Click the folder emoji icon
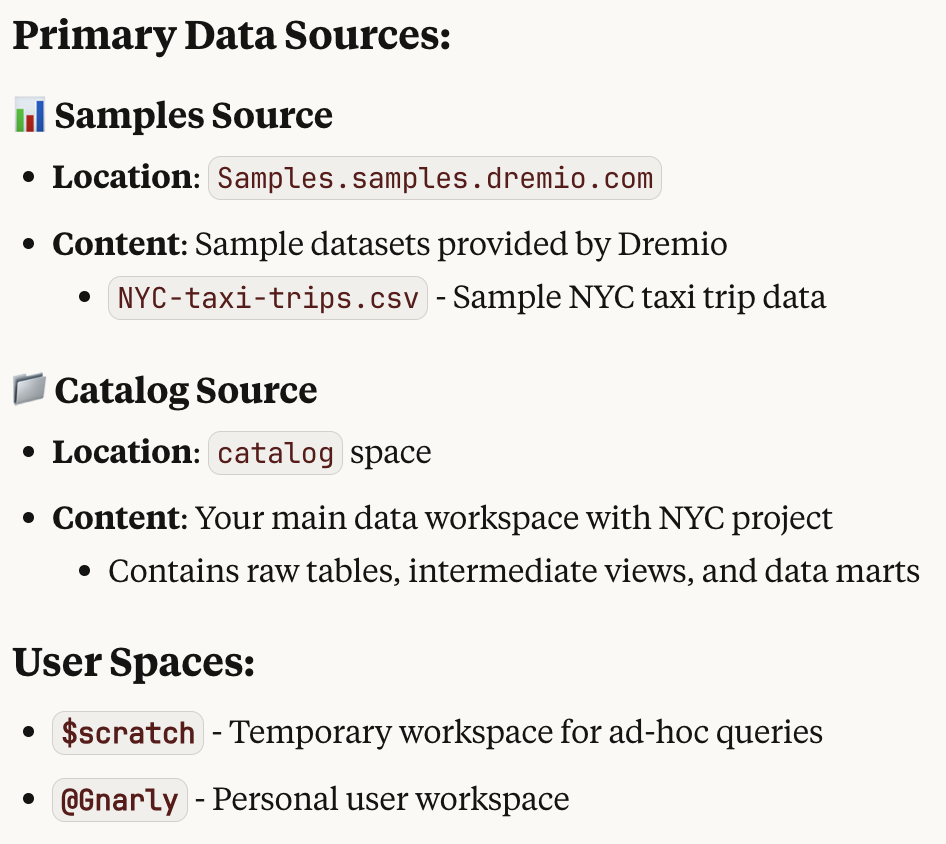 pos(30,389)
